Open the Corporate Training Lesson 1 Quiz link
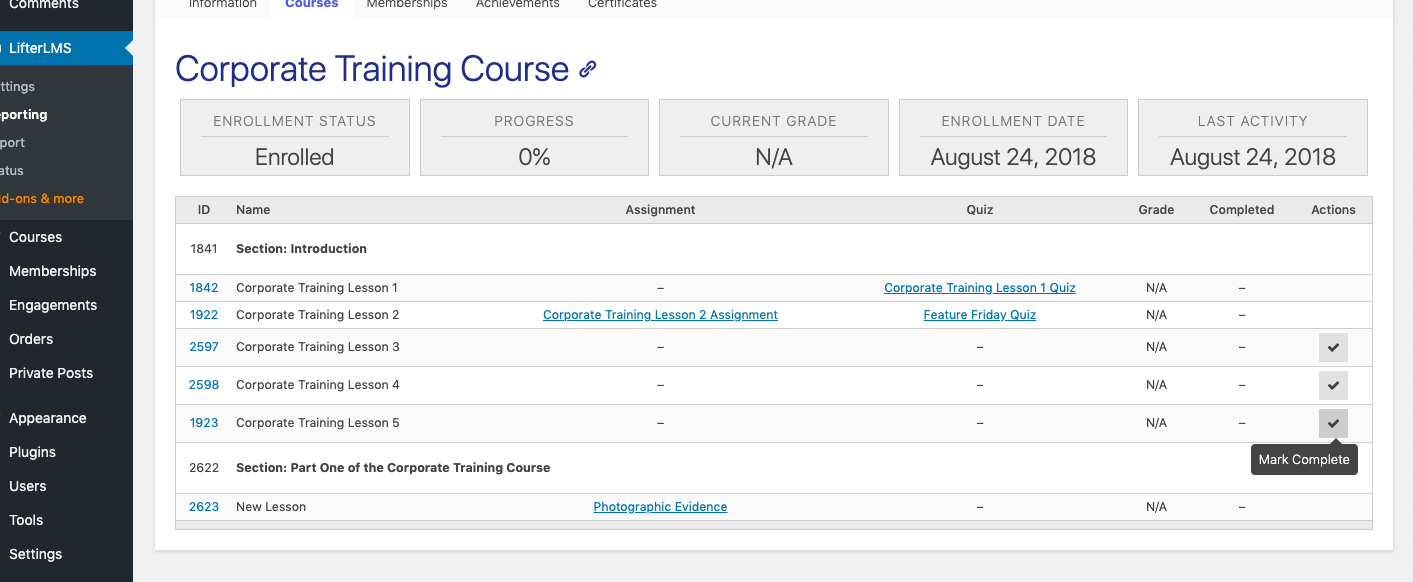Image resolution: width=1413 pixels, height=582 pixels. click(980, 288)
